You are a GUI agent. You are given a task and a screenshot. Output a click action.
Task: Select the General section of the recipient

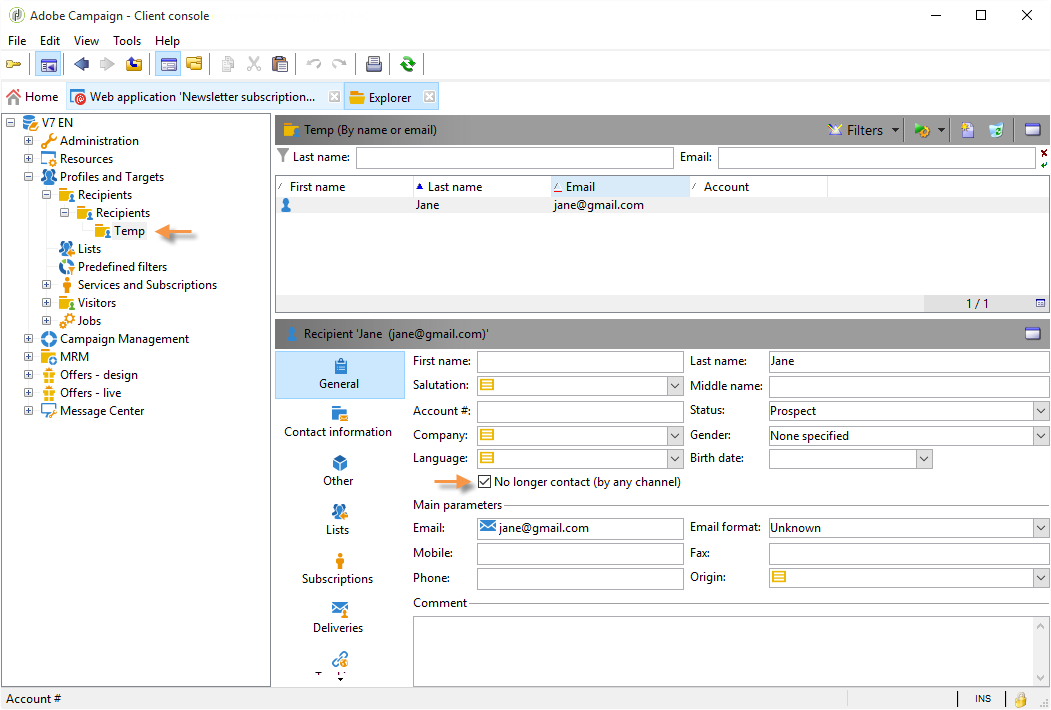pos(340,375)
